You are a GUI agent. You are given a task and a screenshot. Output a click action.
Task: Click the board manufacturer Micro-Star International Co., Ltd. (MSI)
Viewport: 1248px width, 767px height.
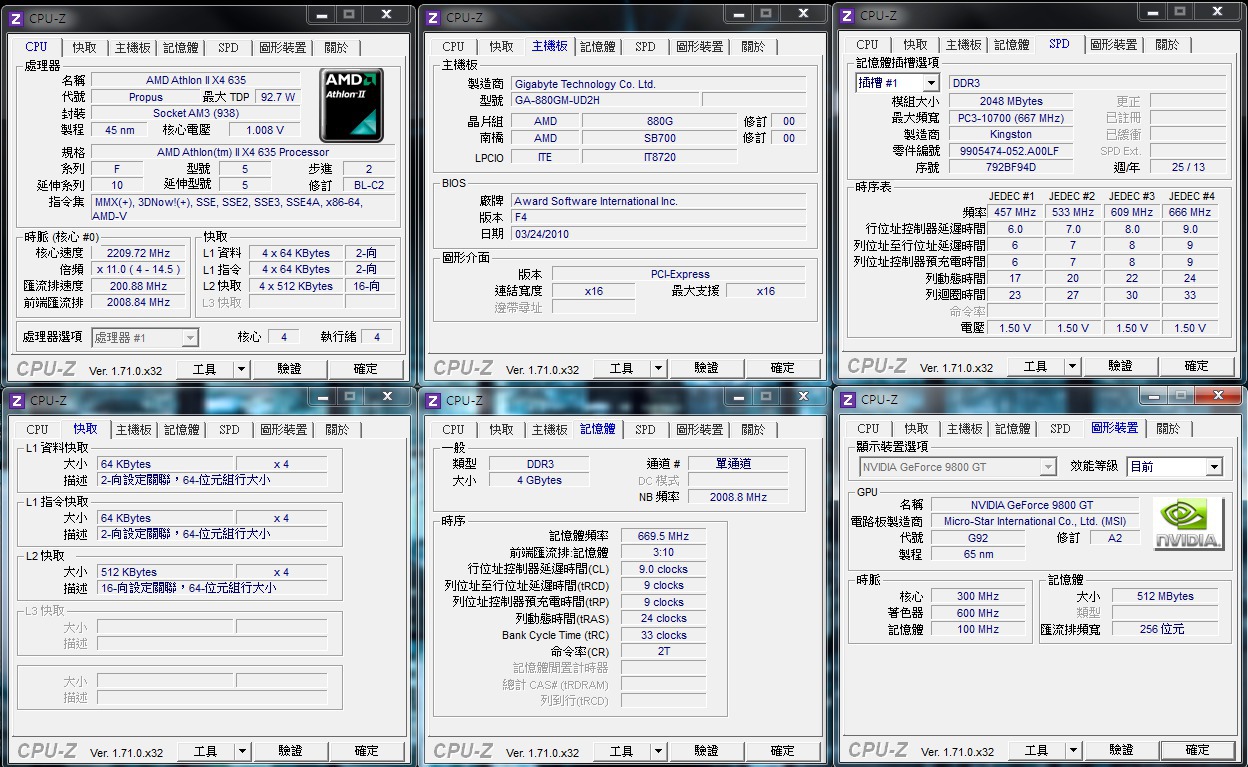point(1035,521)
